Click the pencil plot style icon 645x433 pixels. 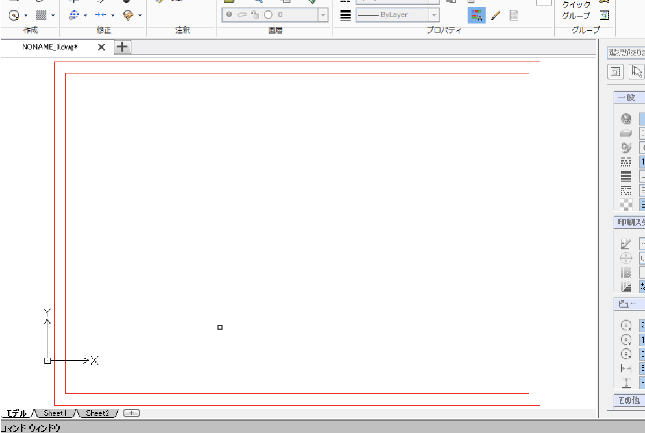click(626, 244)
